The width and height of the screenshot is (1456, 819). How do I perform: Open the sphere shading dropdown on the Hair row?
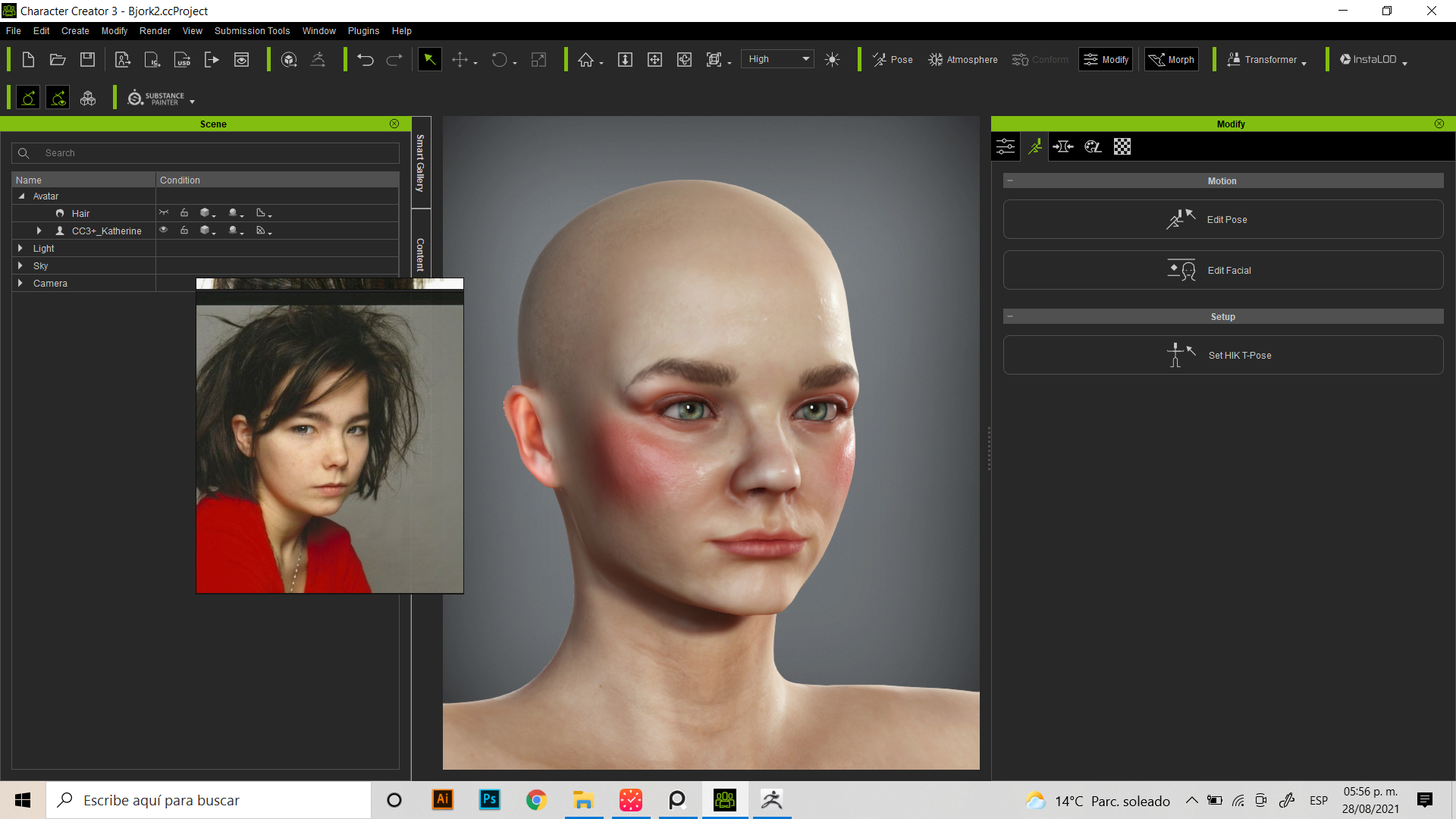[x=236, y=213]
